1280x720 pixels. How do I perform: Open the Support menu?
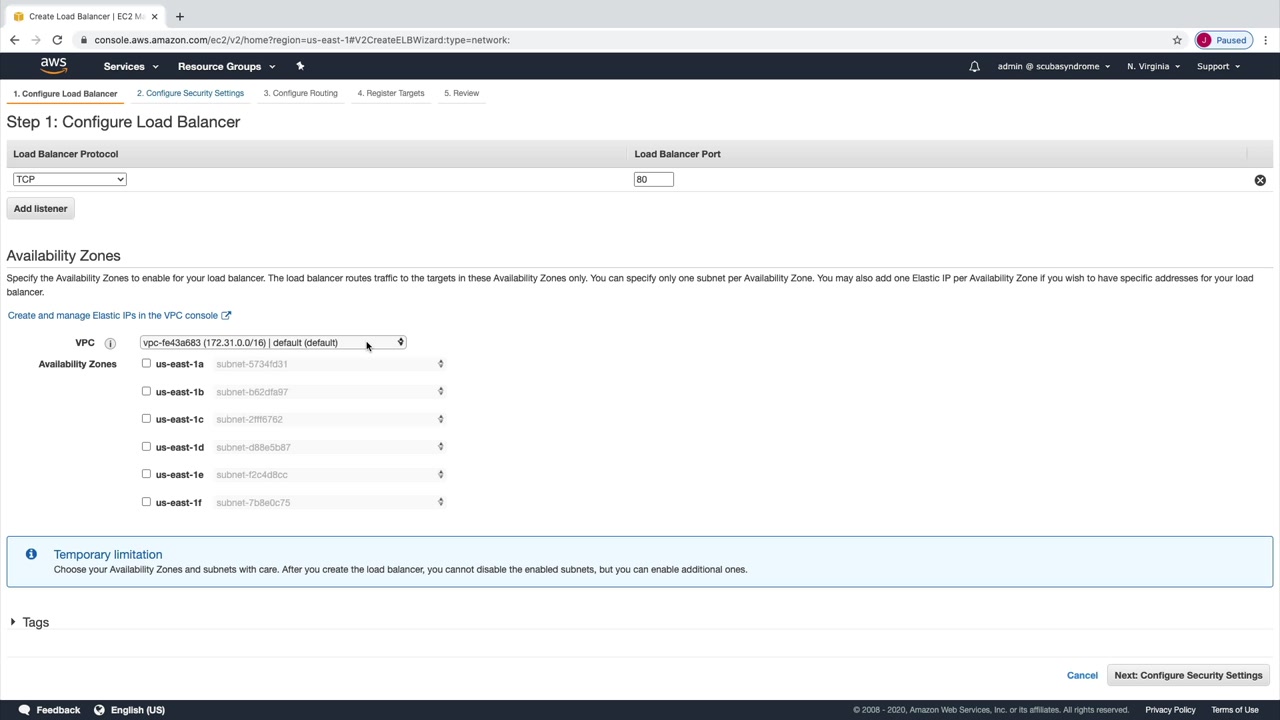(x=1218, y=66)
